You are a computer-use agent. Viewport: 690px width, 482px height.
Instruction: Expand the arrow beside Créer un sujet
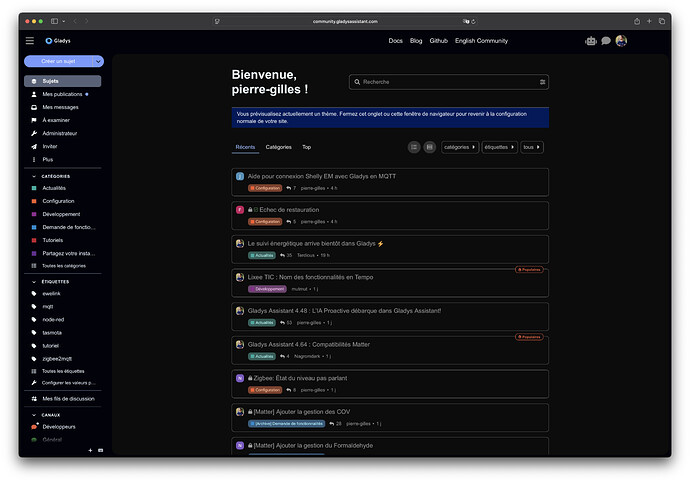click(x=98, y=61)
